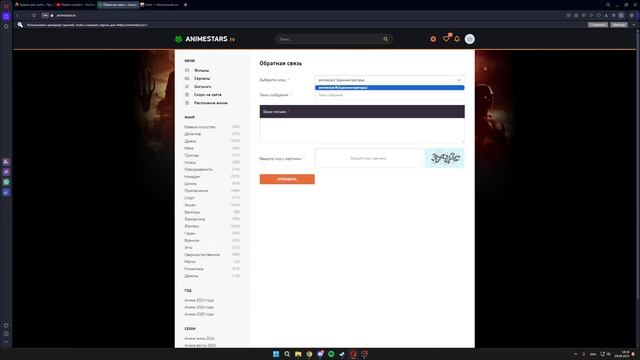Open the Windows Start button
Image resolution: width=640 pixels, height=360 pixels.
pos(276,354)
